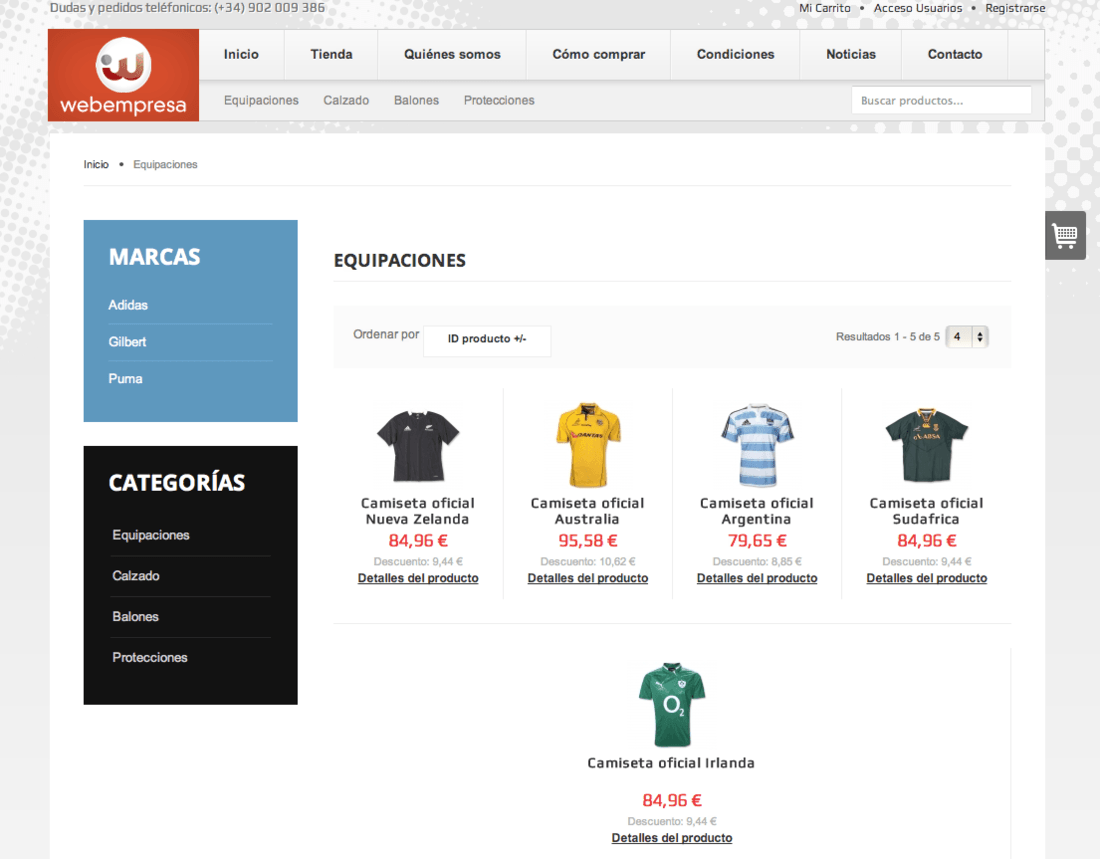Open the Tienda menu item
1100x859 pixels.
[x=331, y=54]
